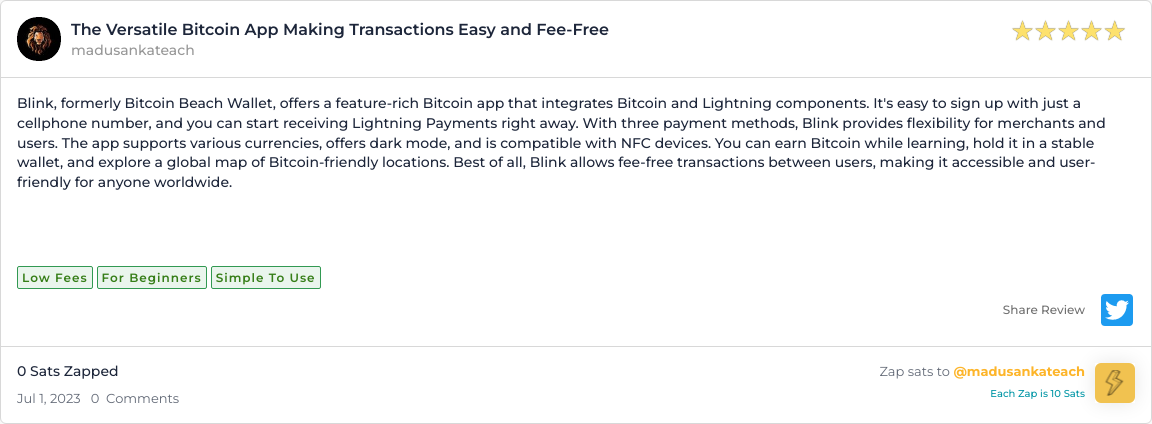Click the lion profile avatar

[39, 39]
